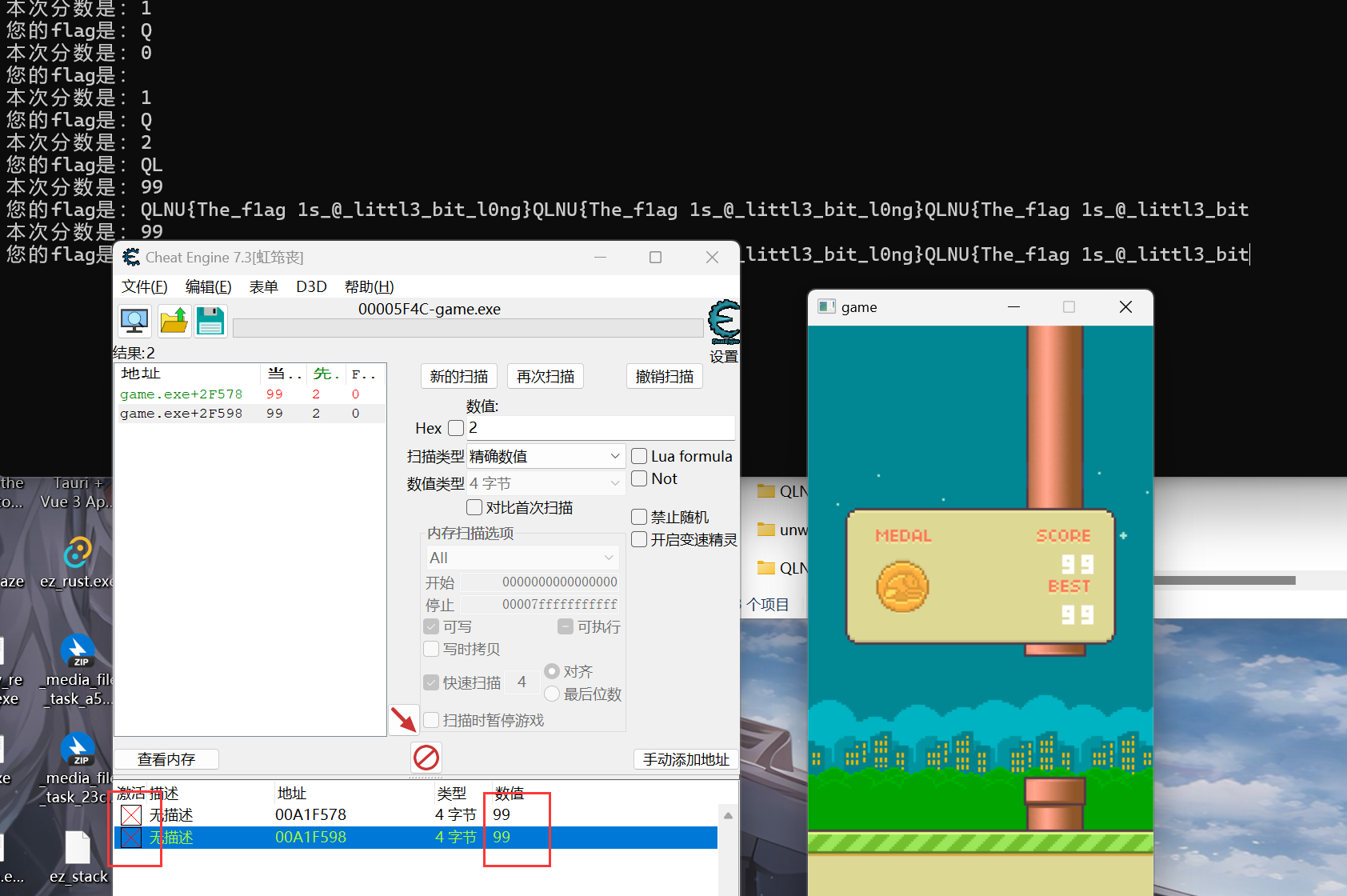Click the red arrow add-to-list icon

pos(404,719)
